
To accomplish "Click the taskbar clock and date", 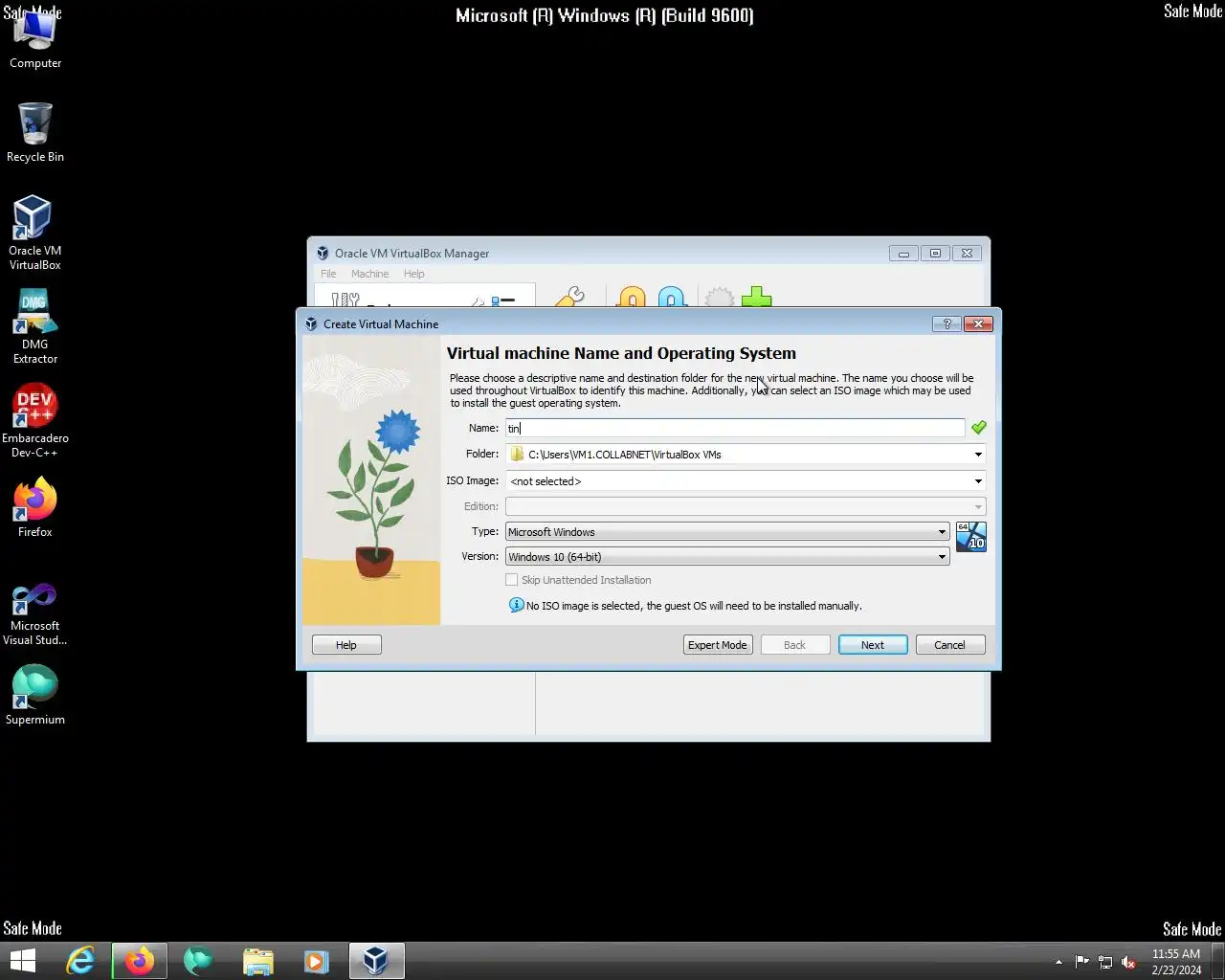I will pyautogui.click(x=1176, y=962).
